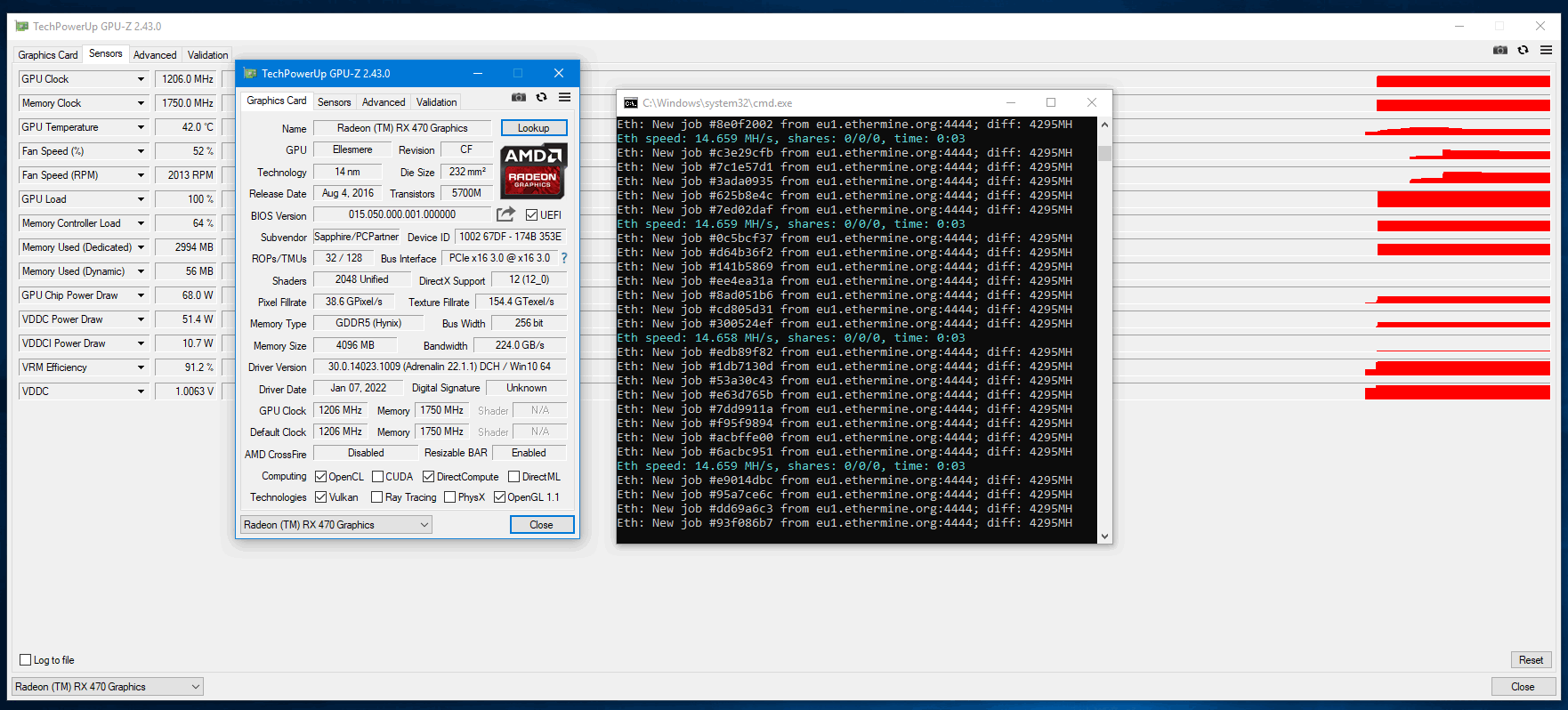Screen dimensions: 1568x710
Task: Open the VRM Efficiency sensor dropdown
Action: tap(141, 367)
